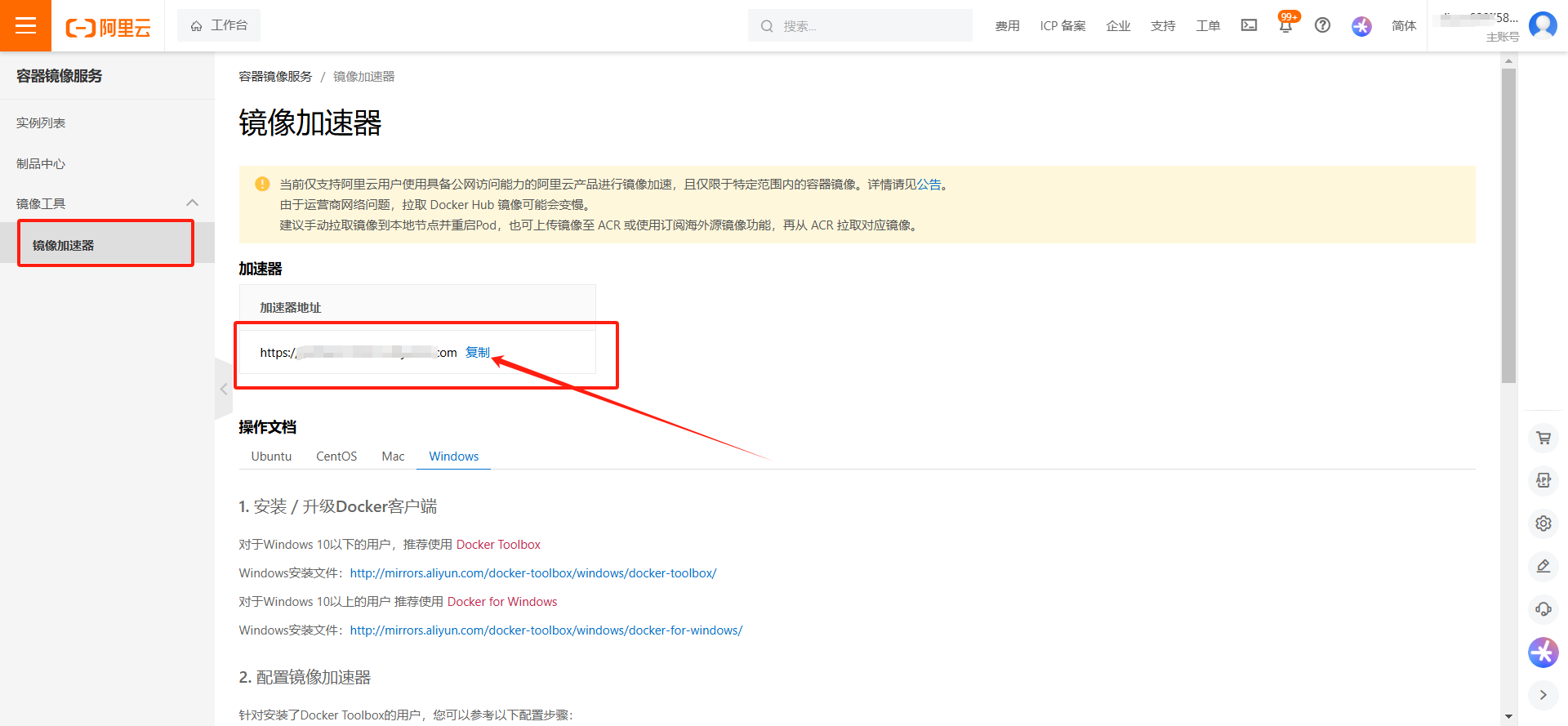Switch to the CentOS tab

point(336,457)
